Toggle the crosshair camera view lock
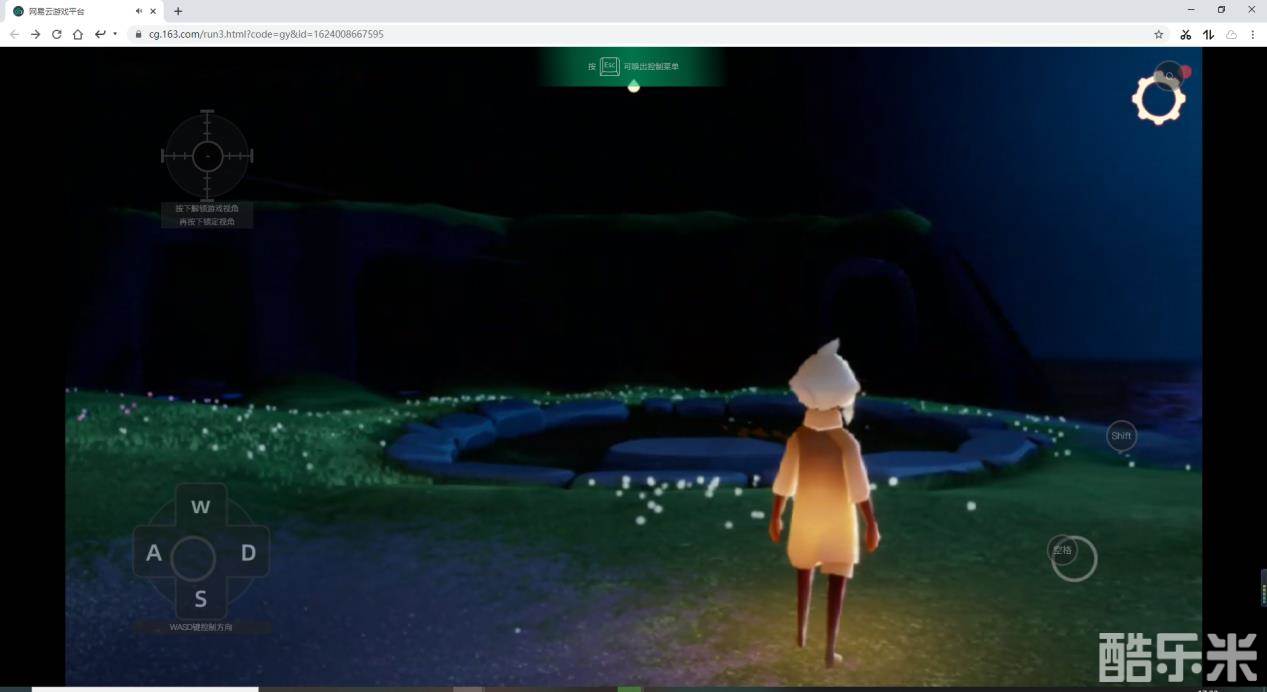 coord(207,156)
